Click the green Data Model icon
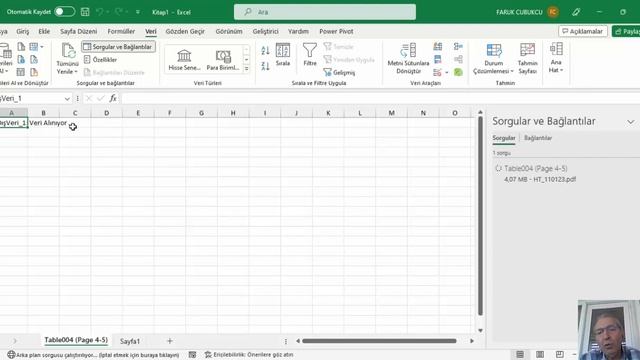 [458, 72]
